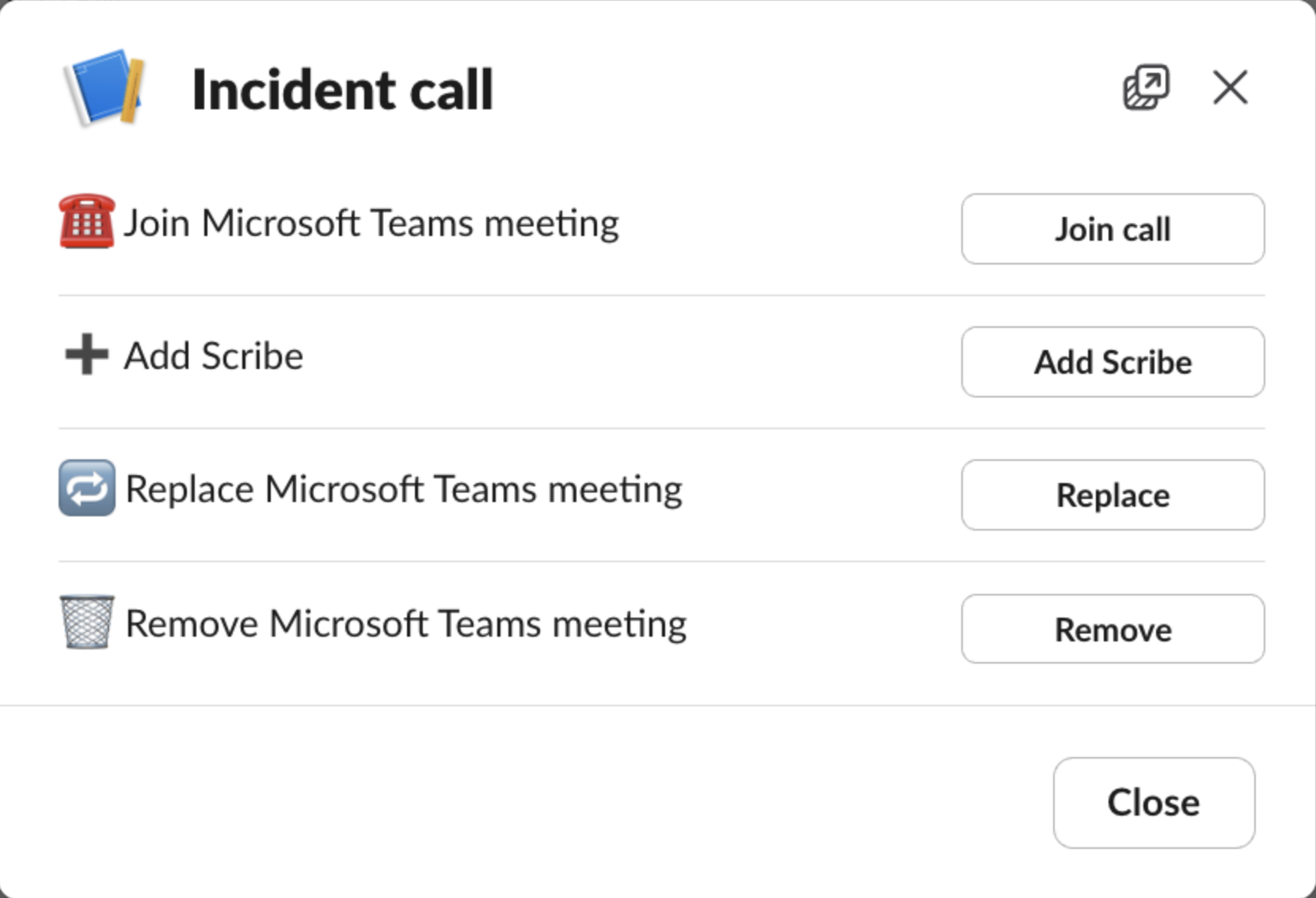Click the blue repeat arrows icon
The image size is (1316, 898).
pyautogui.click(x=87, y=488)
